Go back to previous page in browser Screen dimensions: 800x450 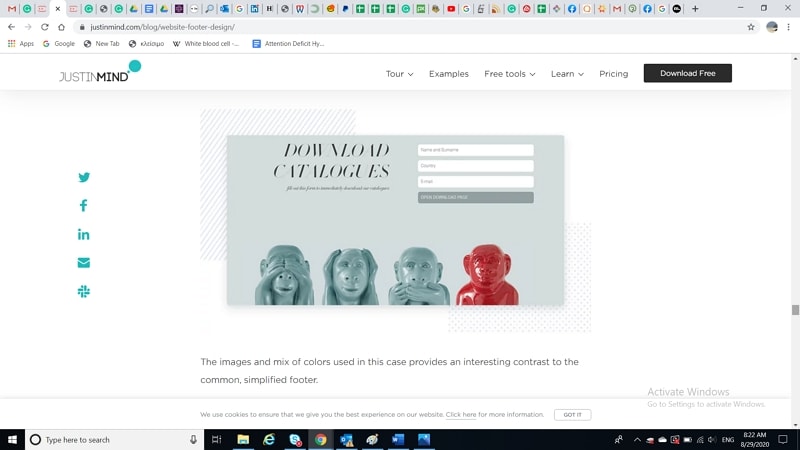(11, 27)
